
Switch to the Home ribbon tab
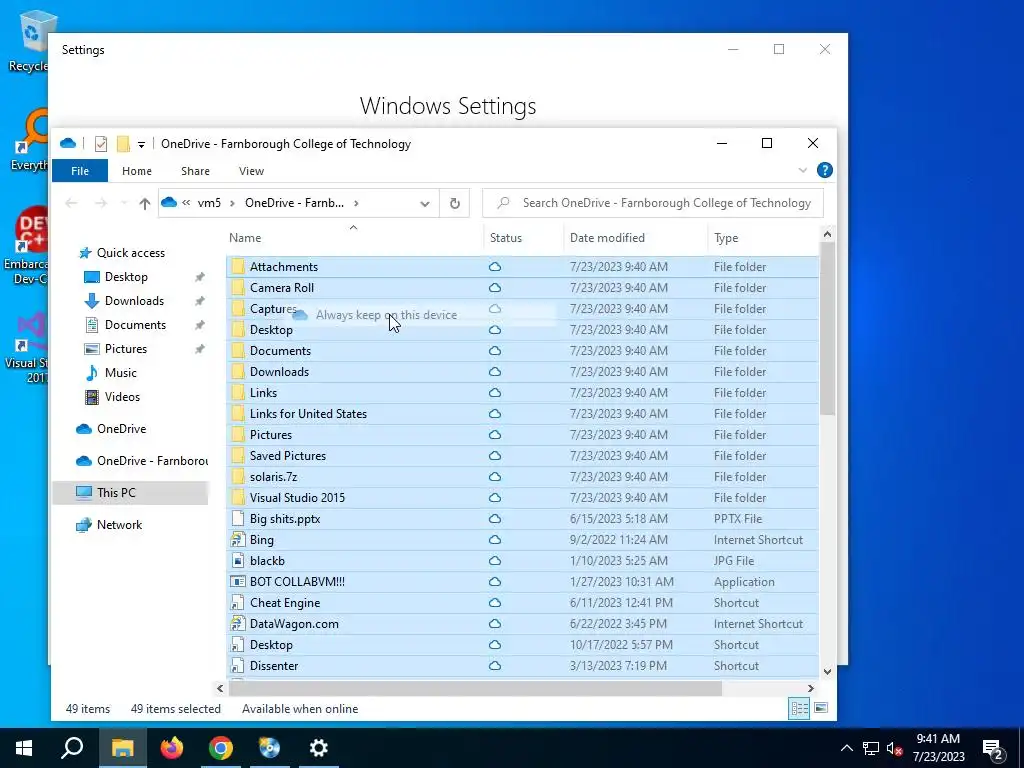[x=136, y=171]
